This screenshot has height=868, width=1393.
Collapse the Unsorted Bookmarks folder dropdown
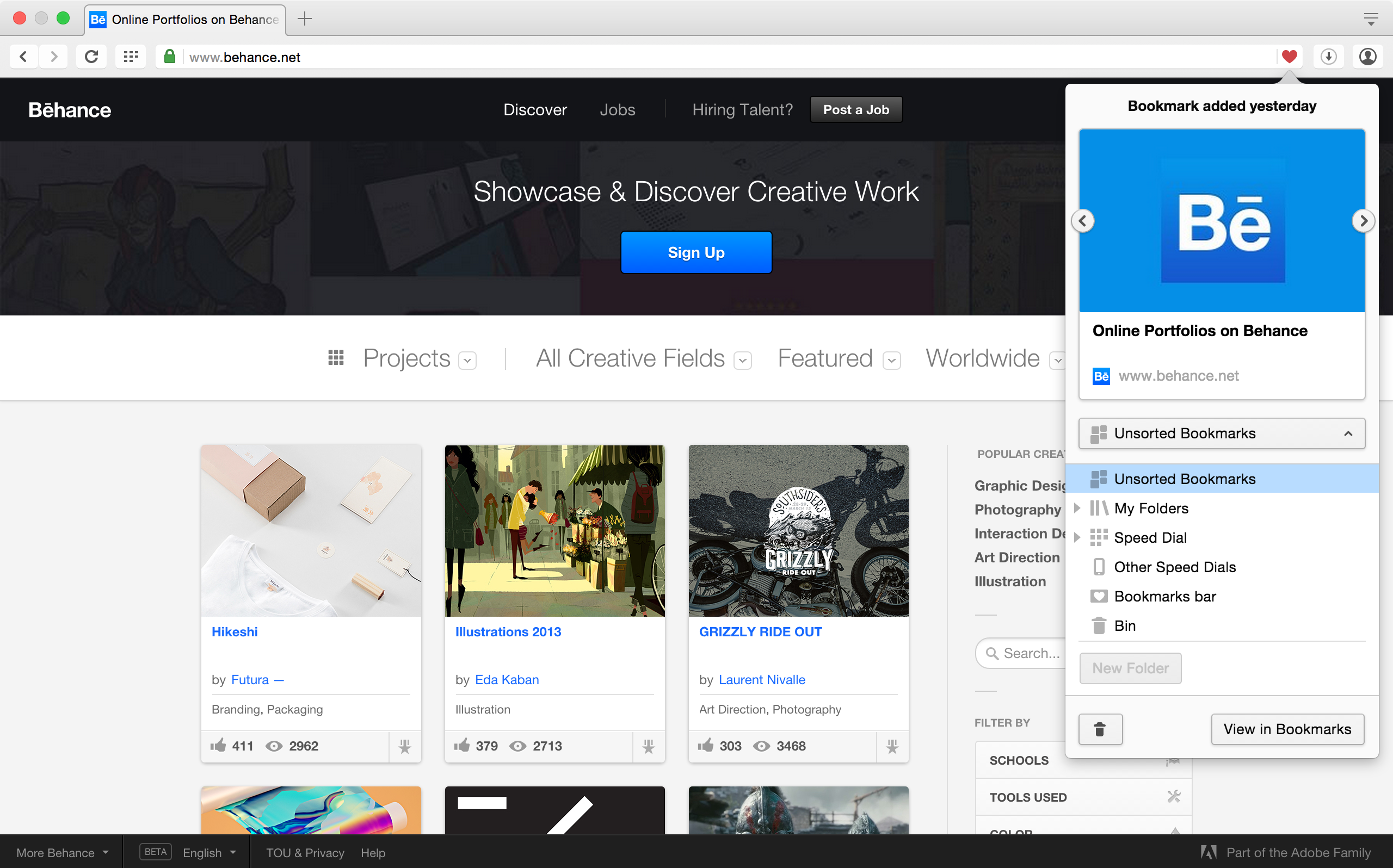(x=1348, y=433)
